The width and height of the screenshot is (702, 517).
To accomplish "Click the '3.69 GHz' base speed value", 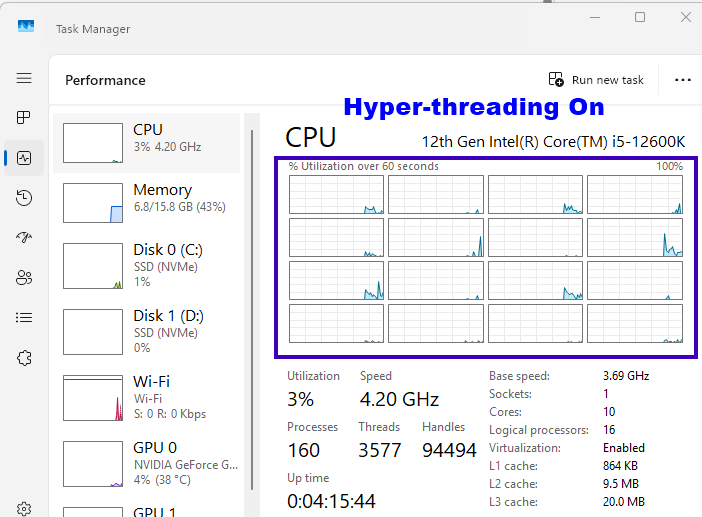I will [626, 376].
